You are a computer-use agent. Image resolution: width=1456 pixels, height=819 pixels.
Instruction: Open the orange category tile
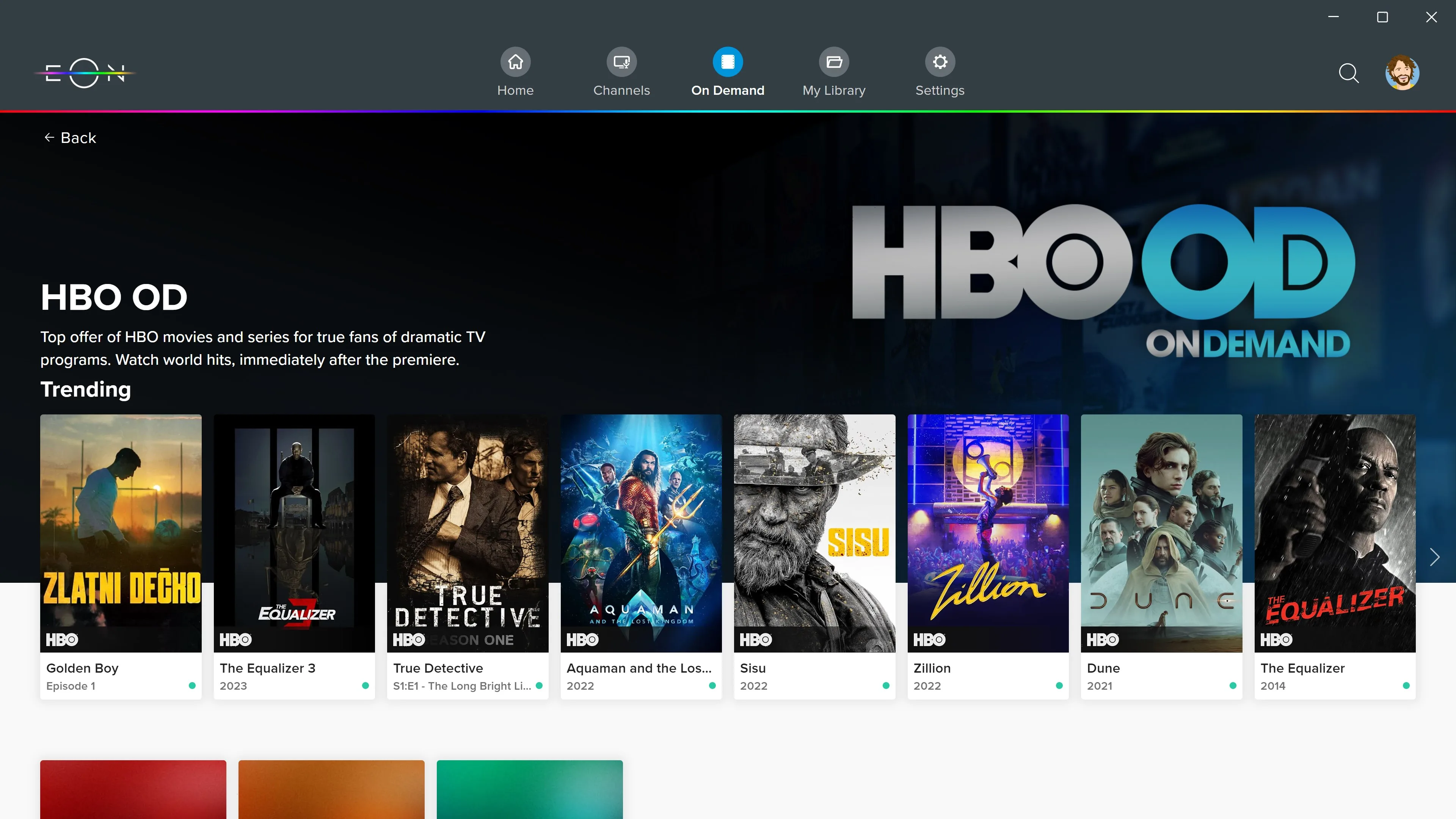pos(331,789)
